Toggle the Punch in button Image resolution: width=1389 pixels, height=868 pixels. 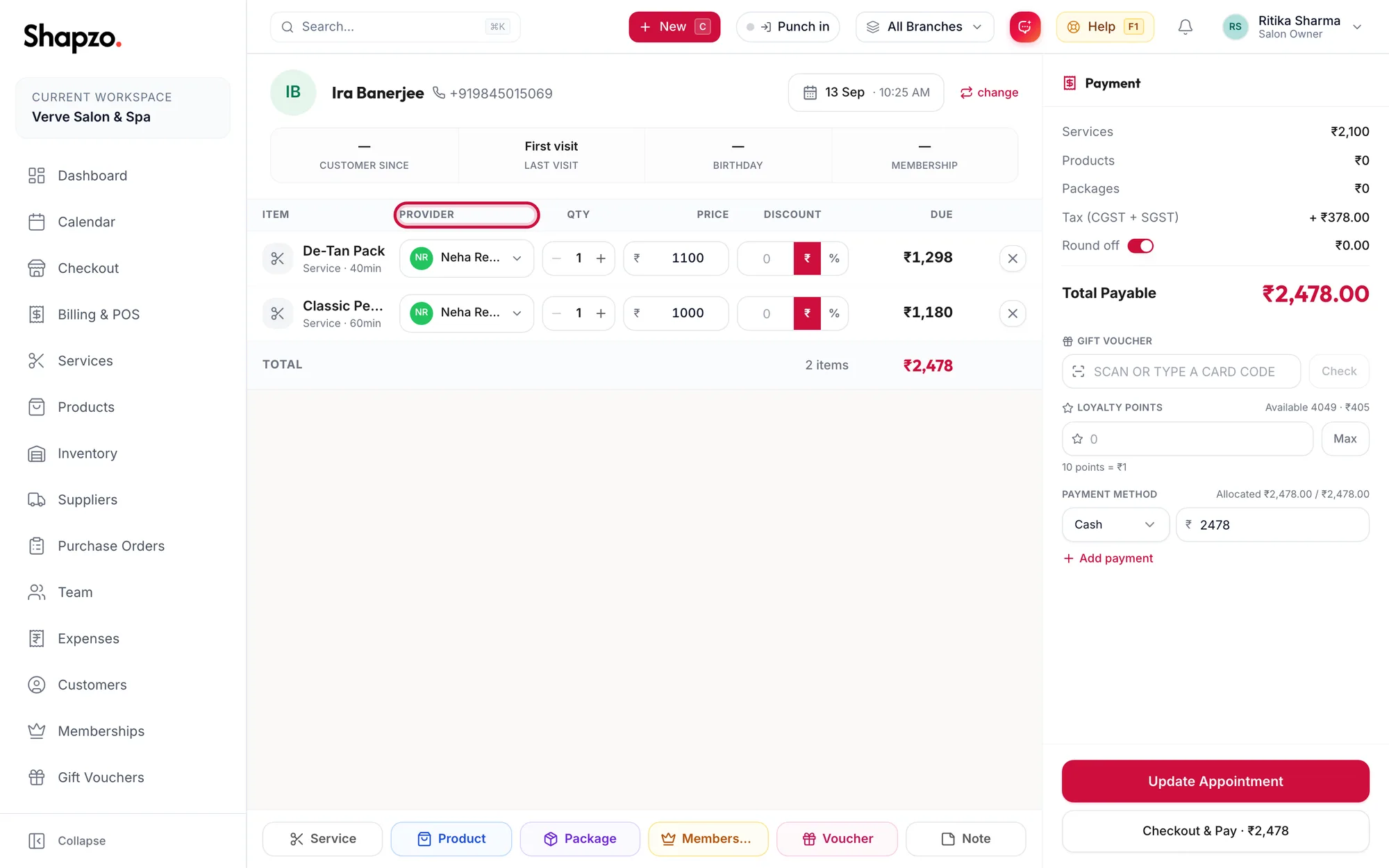click(x=788, y=27)
